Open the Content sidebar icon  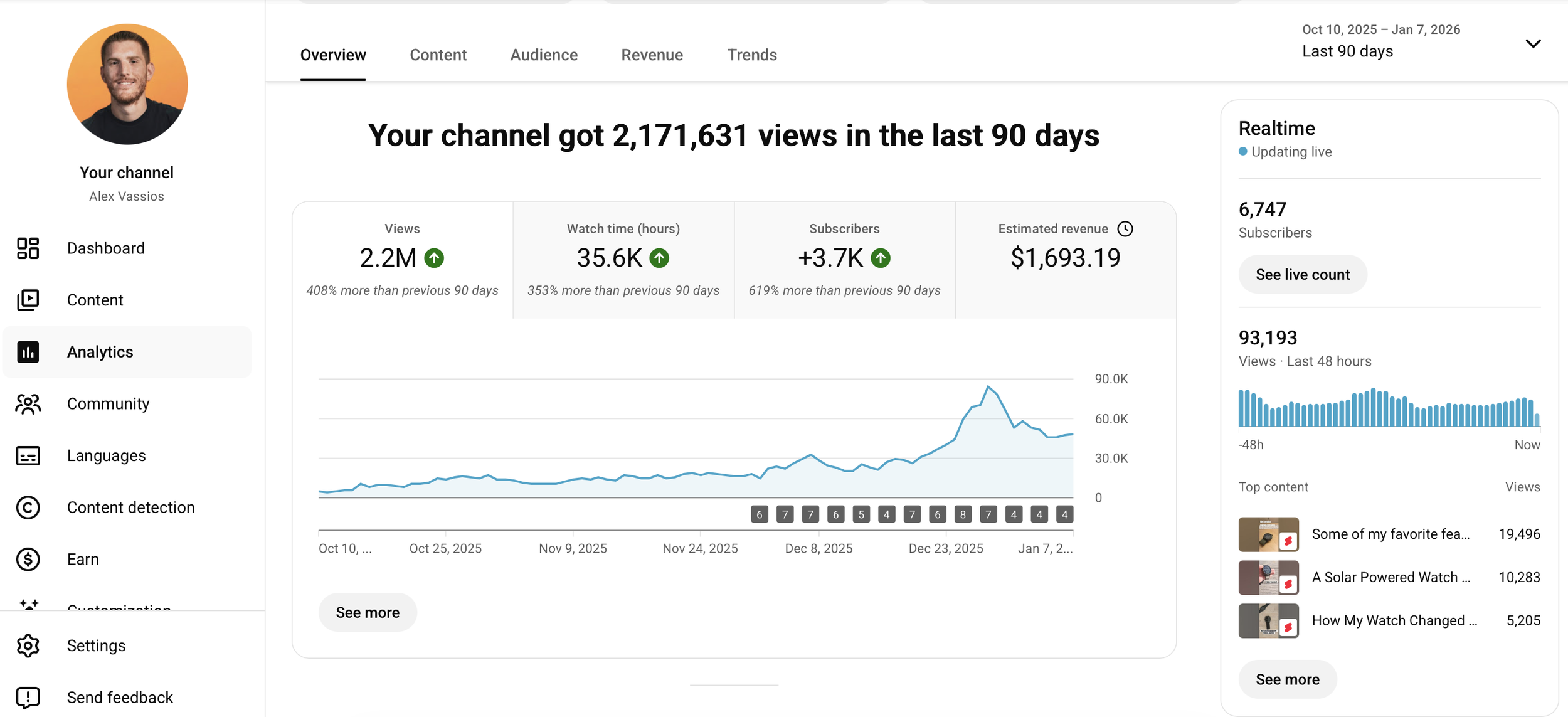pyautogui.click(x=28, y=300)
